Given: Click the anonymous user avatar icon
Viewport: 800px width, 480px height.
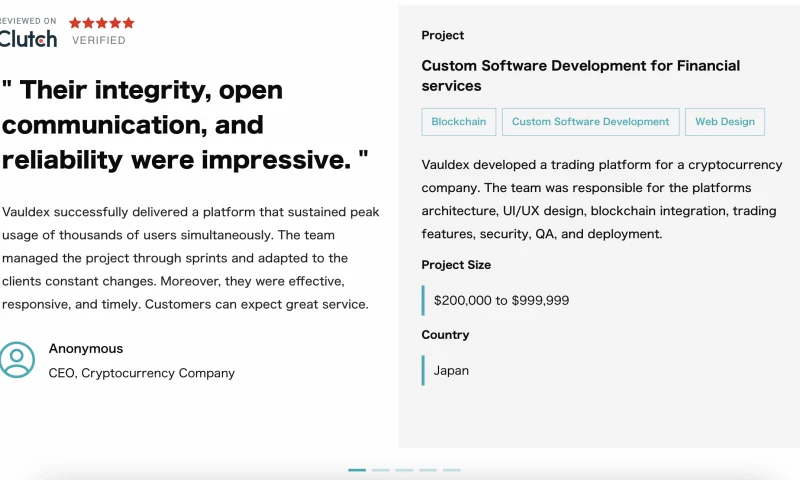Looking at the screenshot, I should [17, 360].
